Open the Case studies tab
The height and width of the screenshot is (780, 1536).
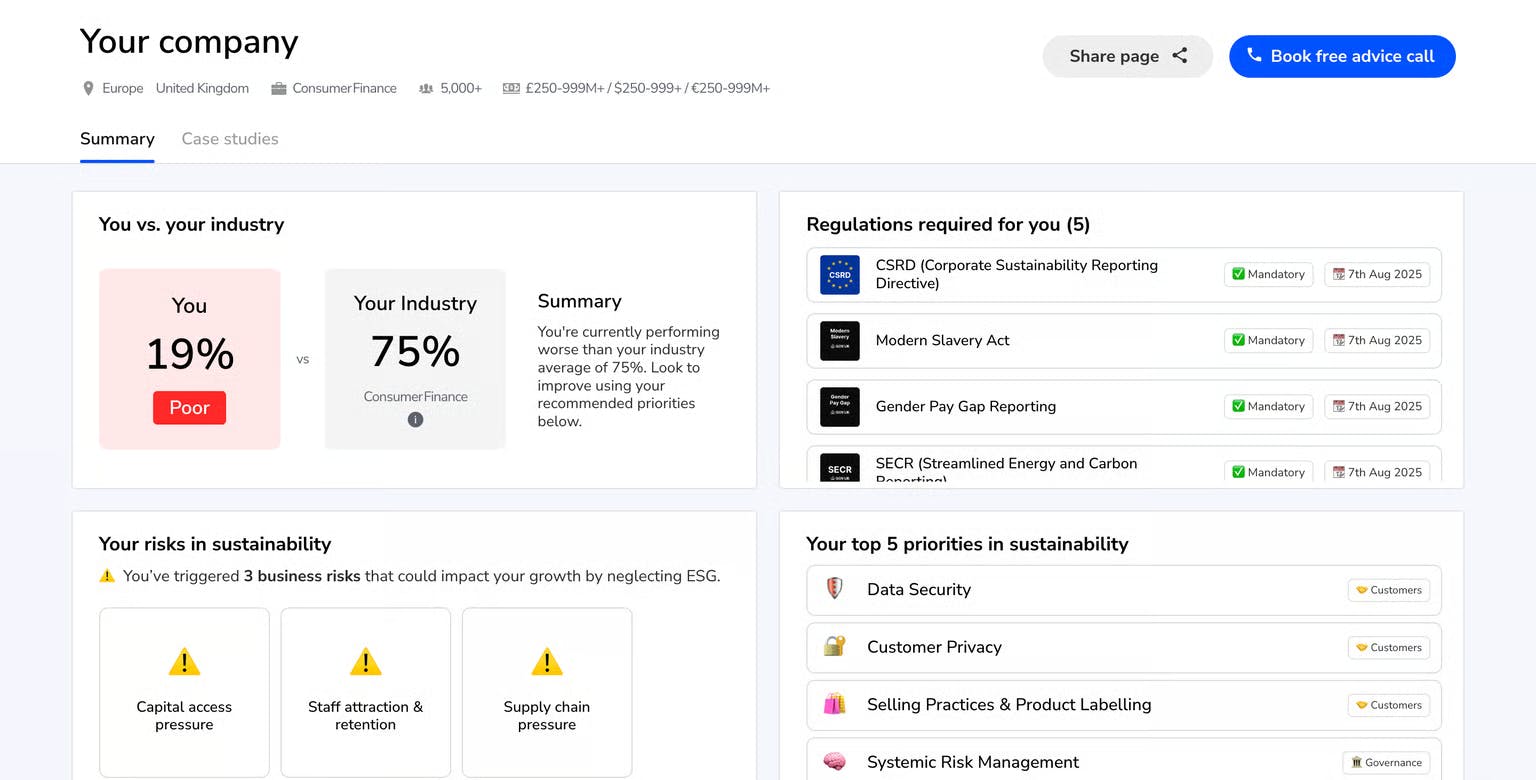(x=230, y=139)
